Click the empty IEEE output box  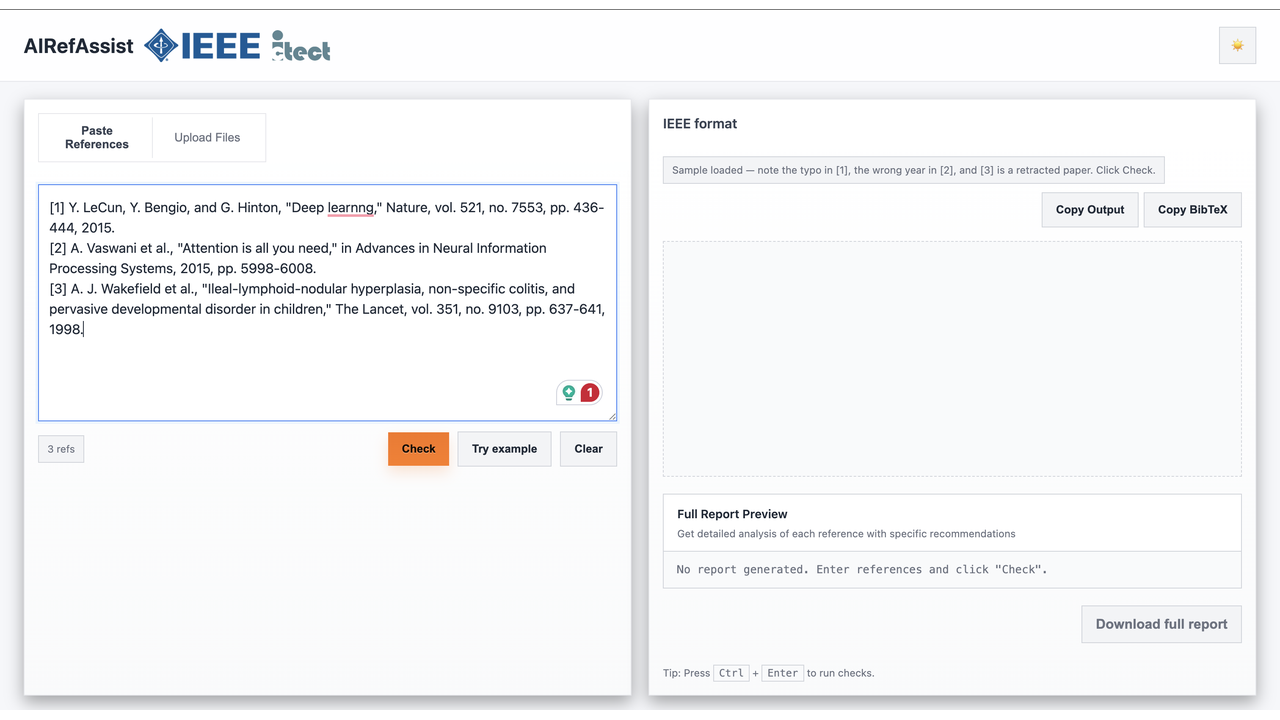tap(952, 359)
